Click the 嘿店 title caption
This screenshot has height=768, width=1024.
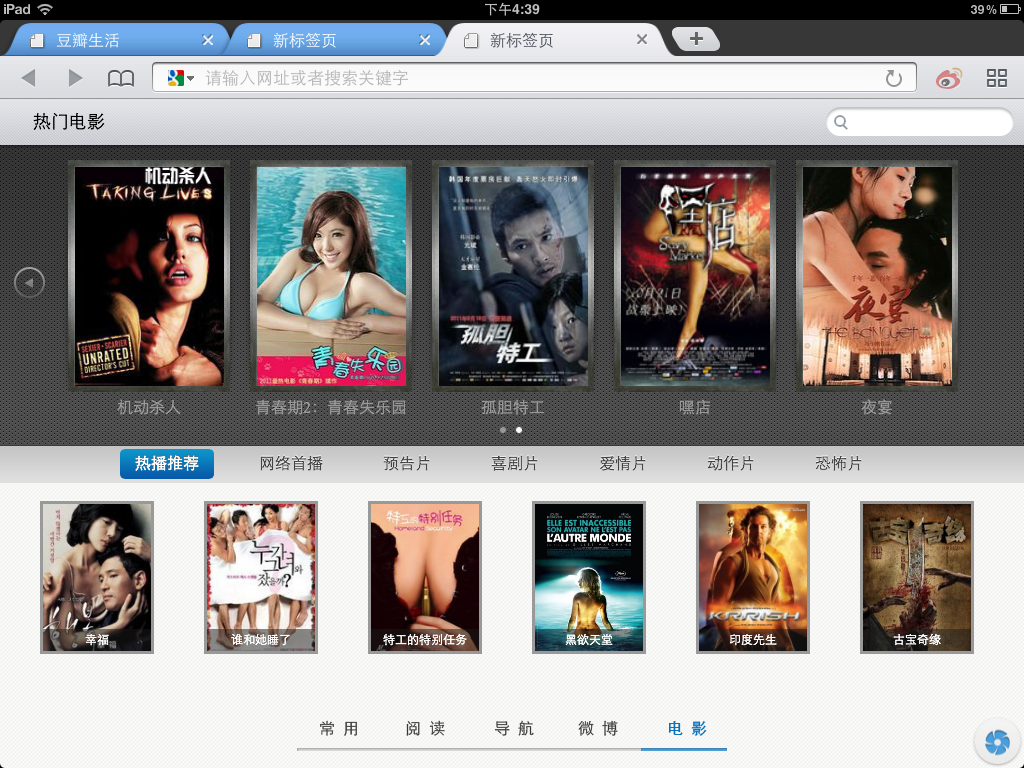click(695, 408)
